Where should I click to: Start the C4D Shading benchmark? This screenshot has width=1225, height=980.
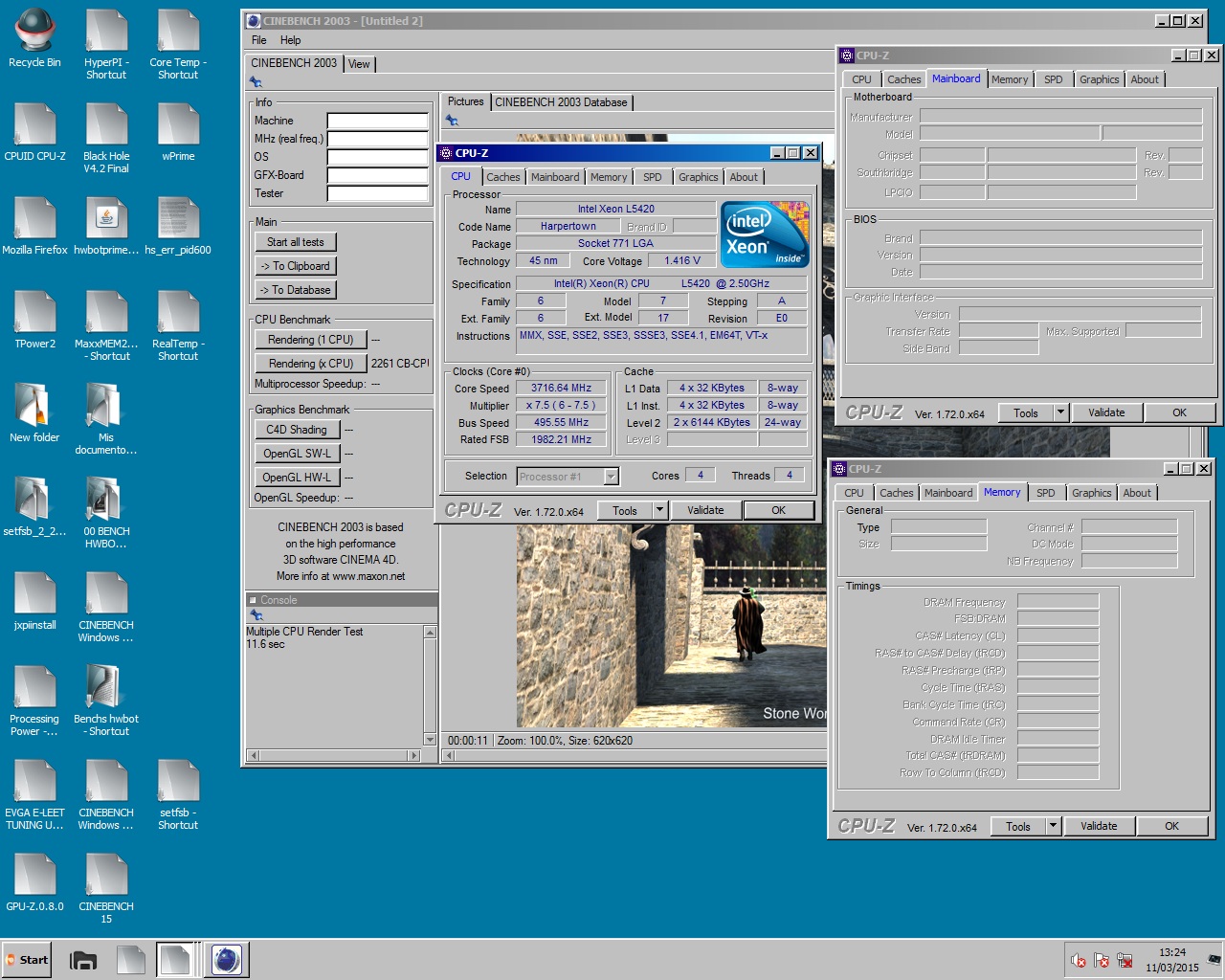(x=297, y=430)
